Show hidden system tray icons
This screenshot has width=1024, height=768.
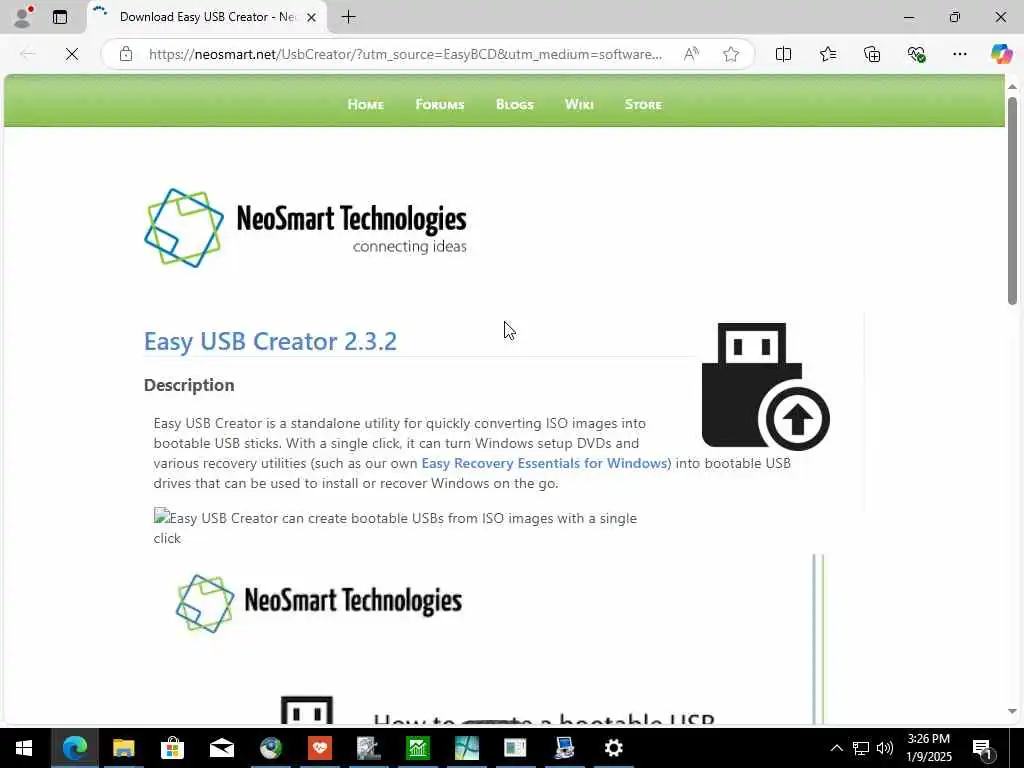[x=836, y=748]
